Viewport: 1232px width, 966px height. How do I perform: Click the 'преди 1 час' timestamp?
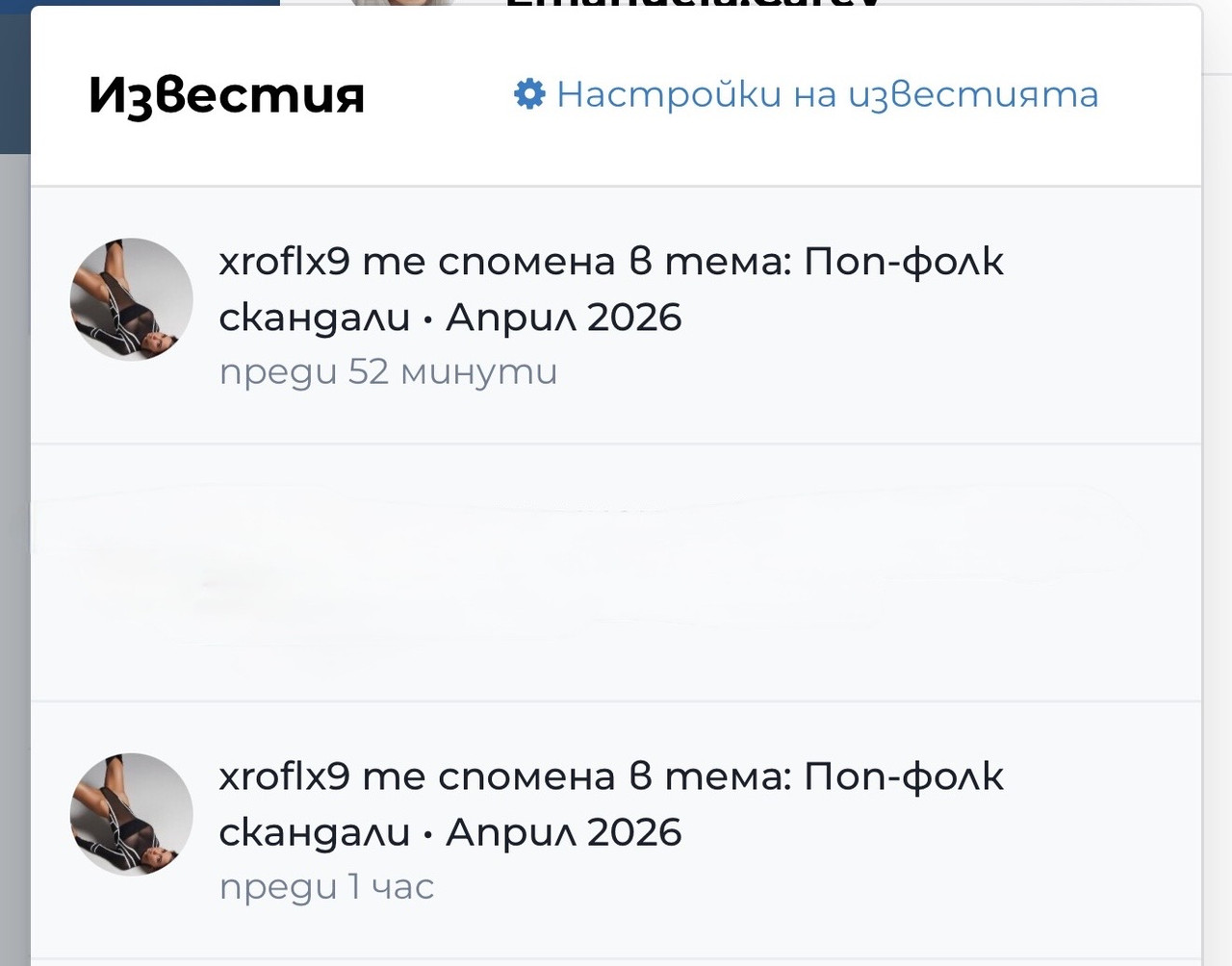[x=326, y=887]
